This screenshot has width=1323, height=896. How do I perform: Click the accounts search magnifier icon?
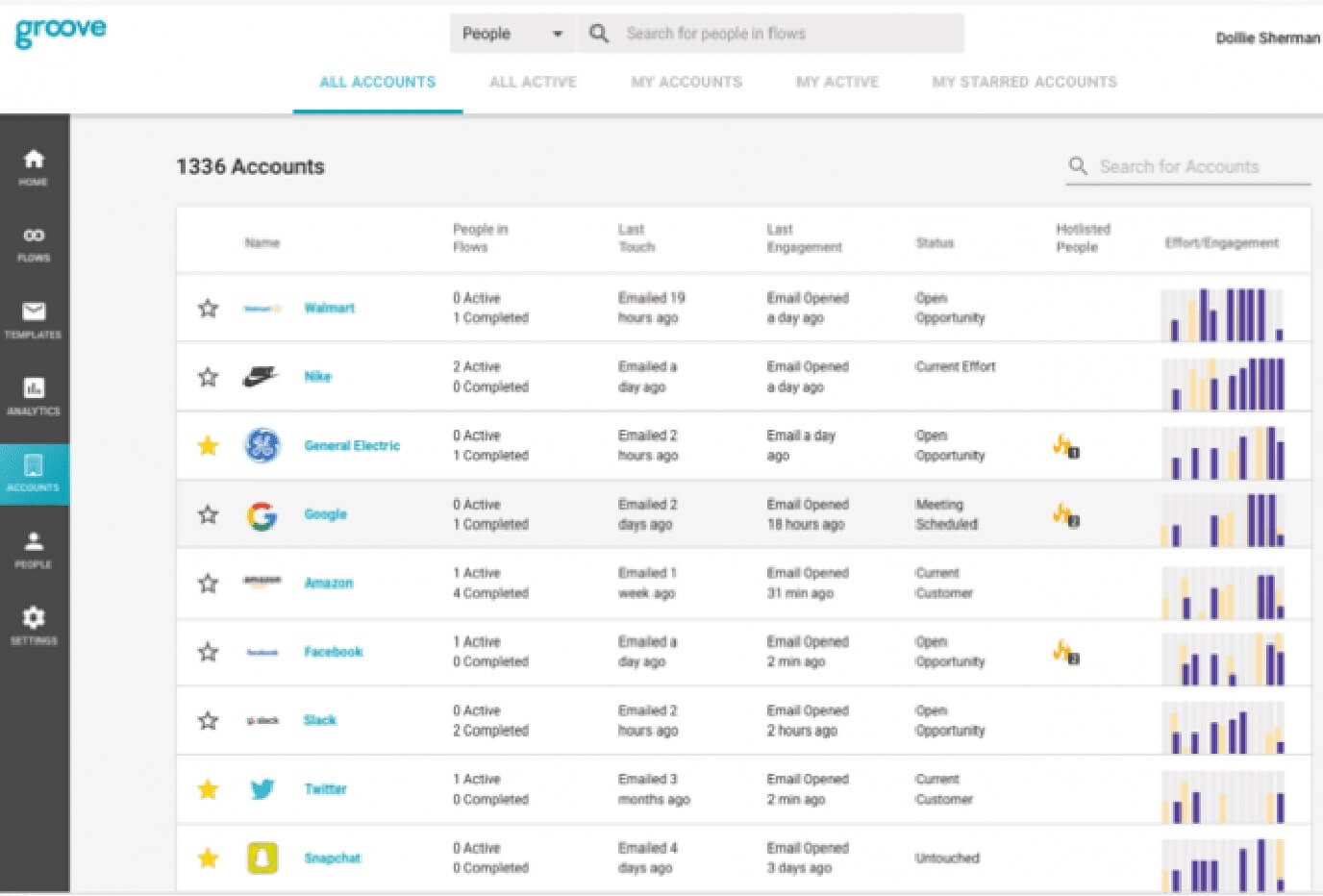[x=1079, y=166]
